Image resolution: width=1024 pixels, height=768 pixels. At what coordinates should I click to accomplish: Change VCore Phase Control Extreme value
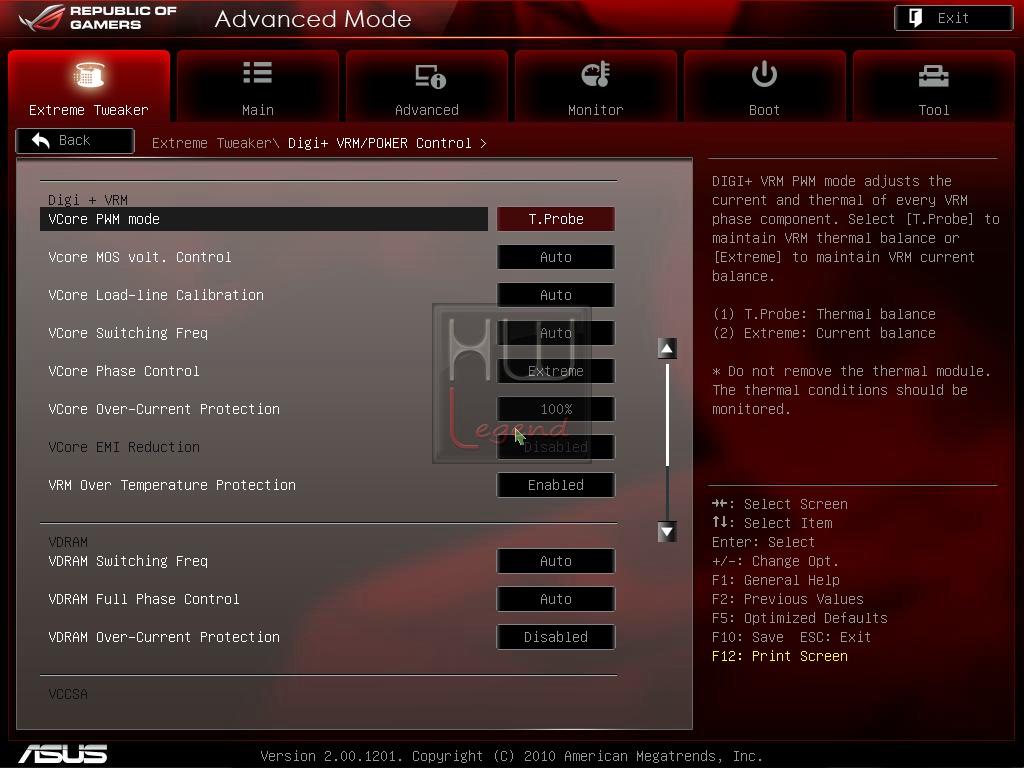pyautogui.click(x=556, y=370)
